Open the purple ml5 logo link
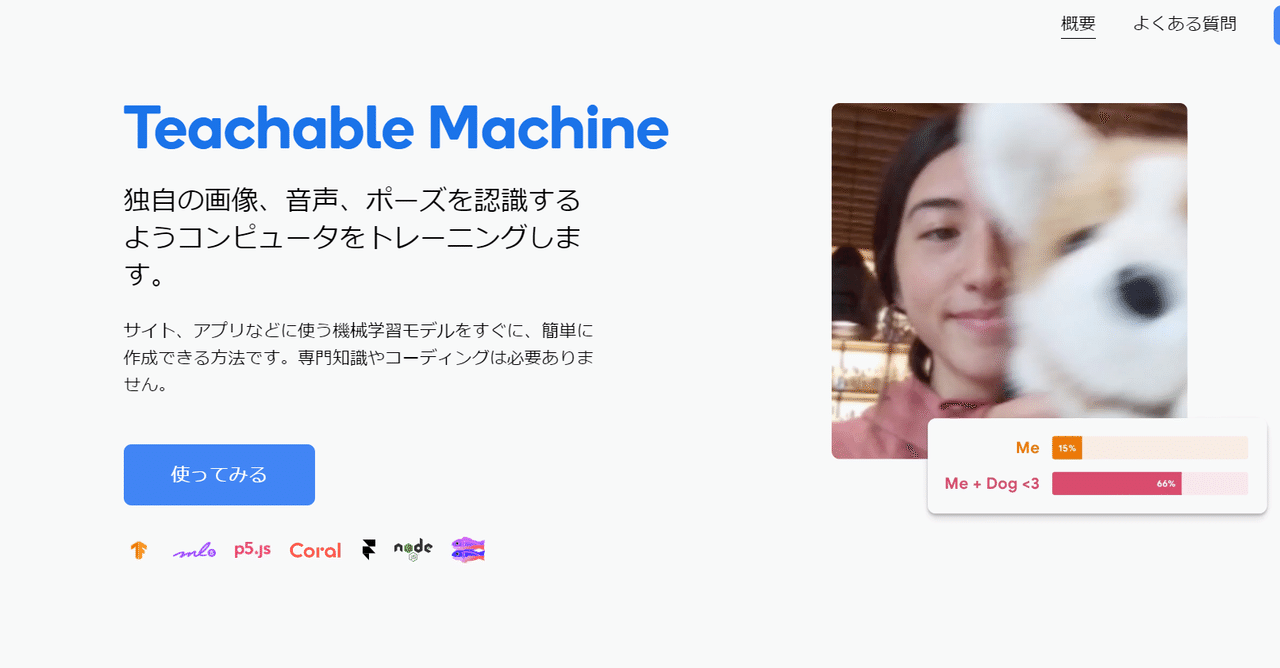The image size is (1280, 668). pos(194,550)
